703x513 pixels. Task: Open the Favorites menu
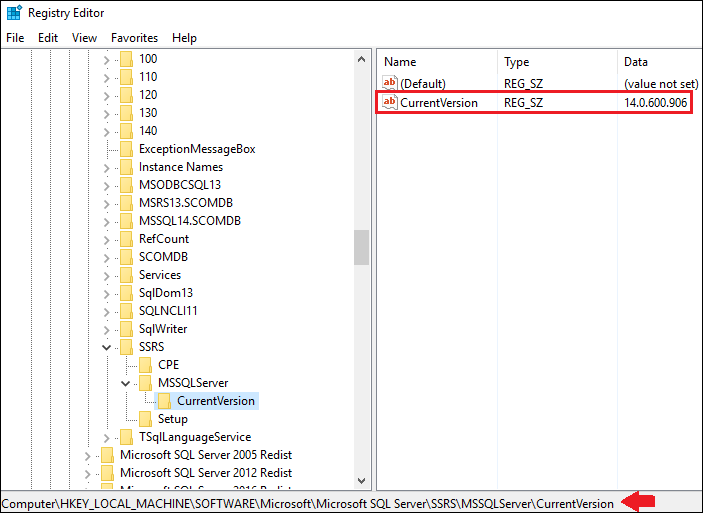tap(134, 38)
